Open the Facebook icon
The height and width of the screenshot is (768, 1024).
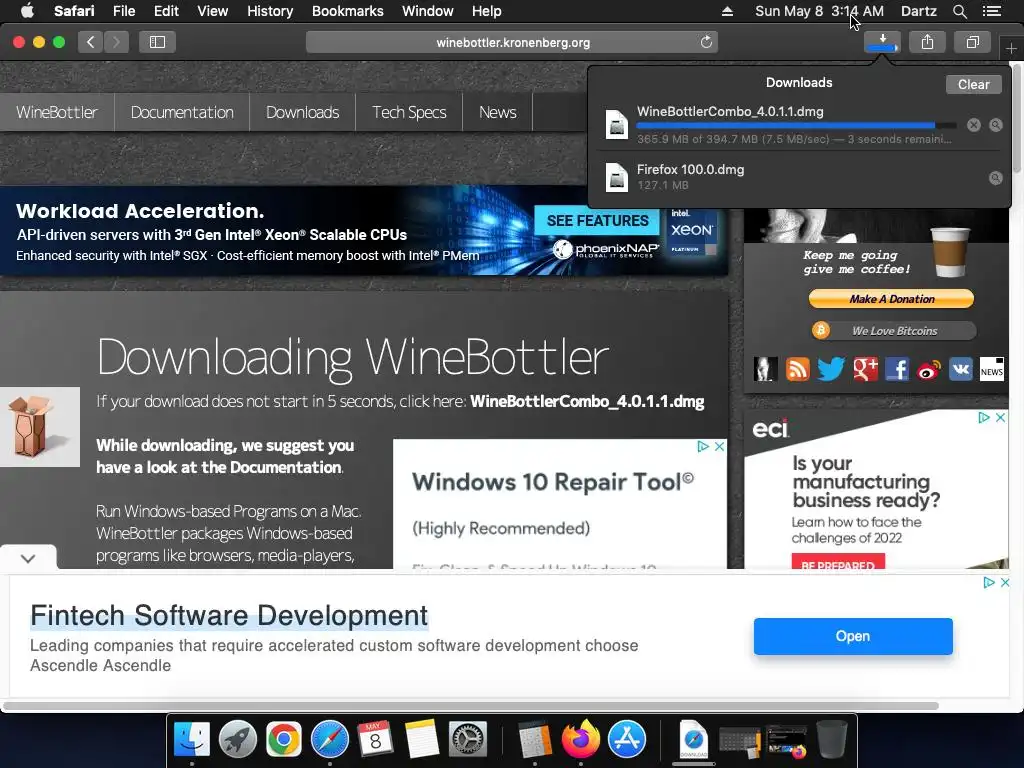click(897, 369)
